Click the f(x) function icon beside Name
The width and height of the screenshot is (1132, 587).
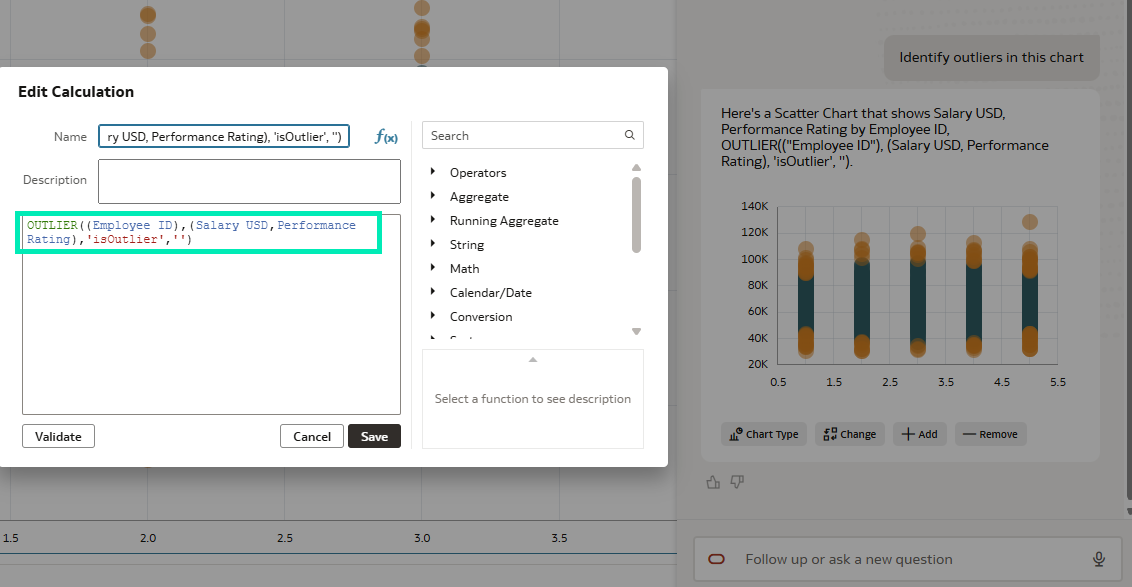tap(386, 136)
